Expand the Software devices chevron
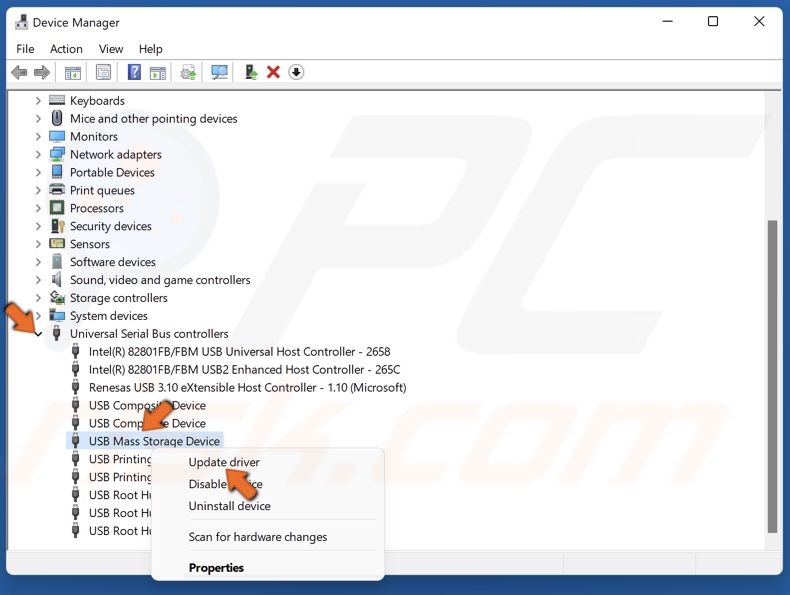This screenshot has height=595, width=790. [38, 262]
